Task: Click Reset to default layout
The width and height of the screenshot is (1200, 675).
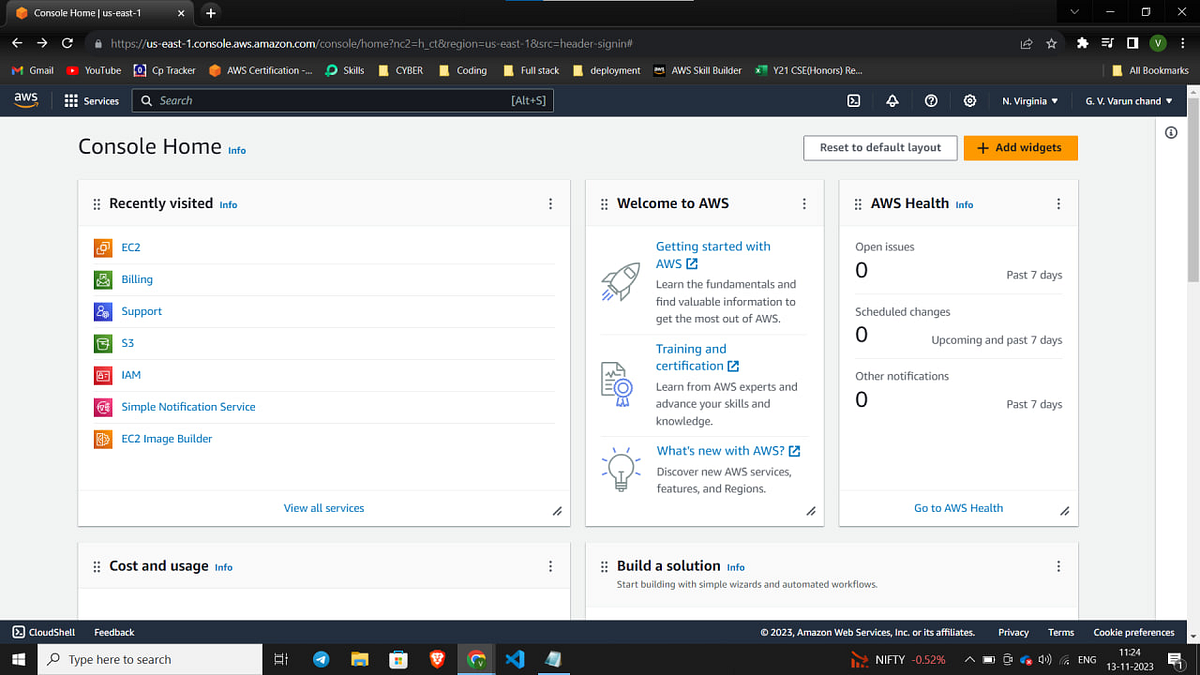Action: (879, 147)
